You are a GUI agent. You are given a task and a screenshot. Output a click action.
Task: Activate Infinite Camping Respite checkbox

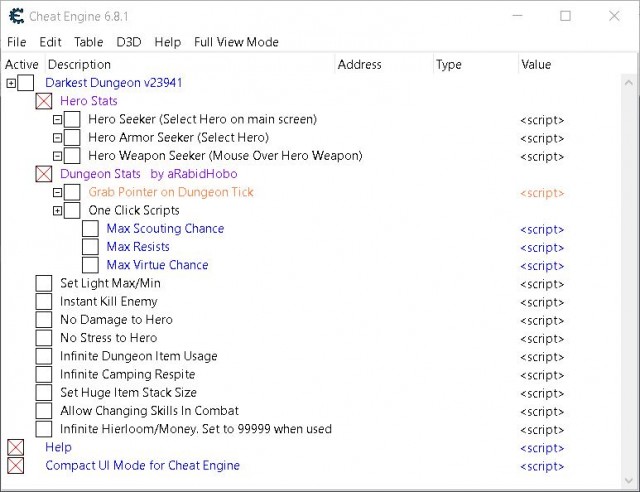(44, 374)
